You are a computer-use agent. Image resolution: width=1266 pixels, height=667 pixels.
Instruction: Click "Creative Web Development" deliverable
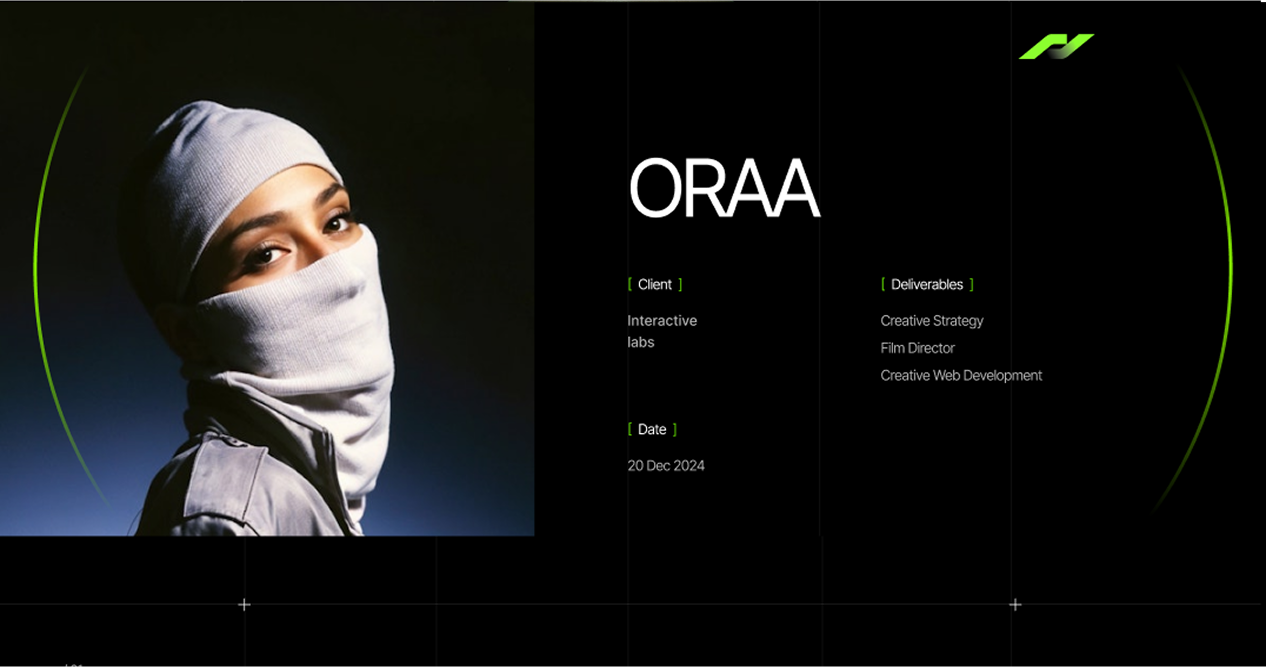tap(961, 376)
